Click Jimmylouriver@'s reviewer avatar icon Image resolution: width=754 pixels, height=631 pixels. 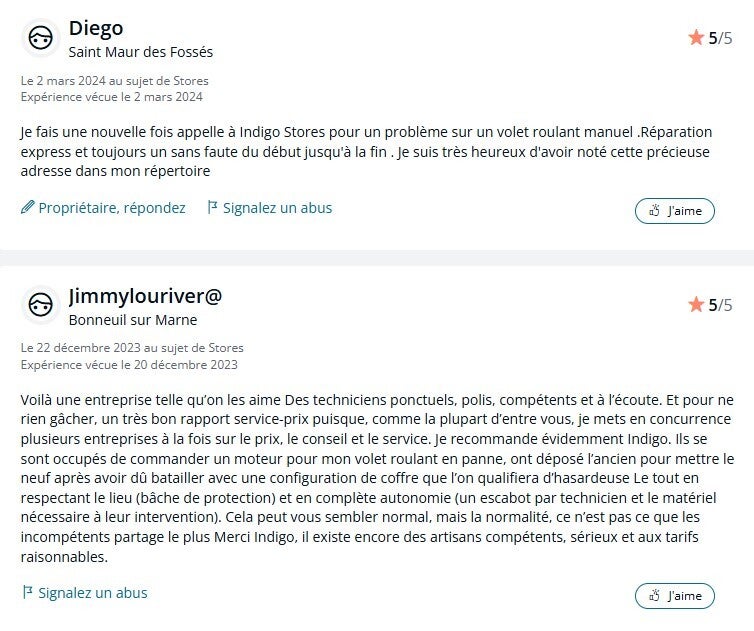(x=40, y=305)
